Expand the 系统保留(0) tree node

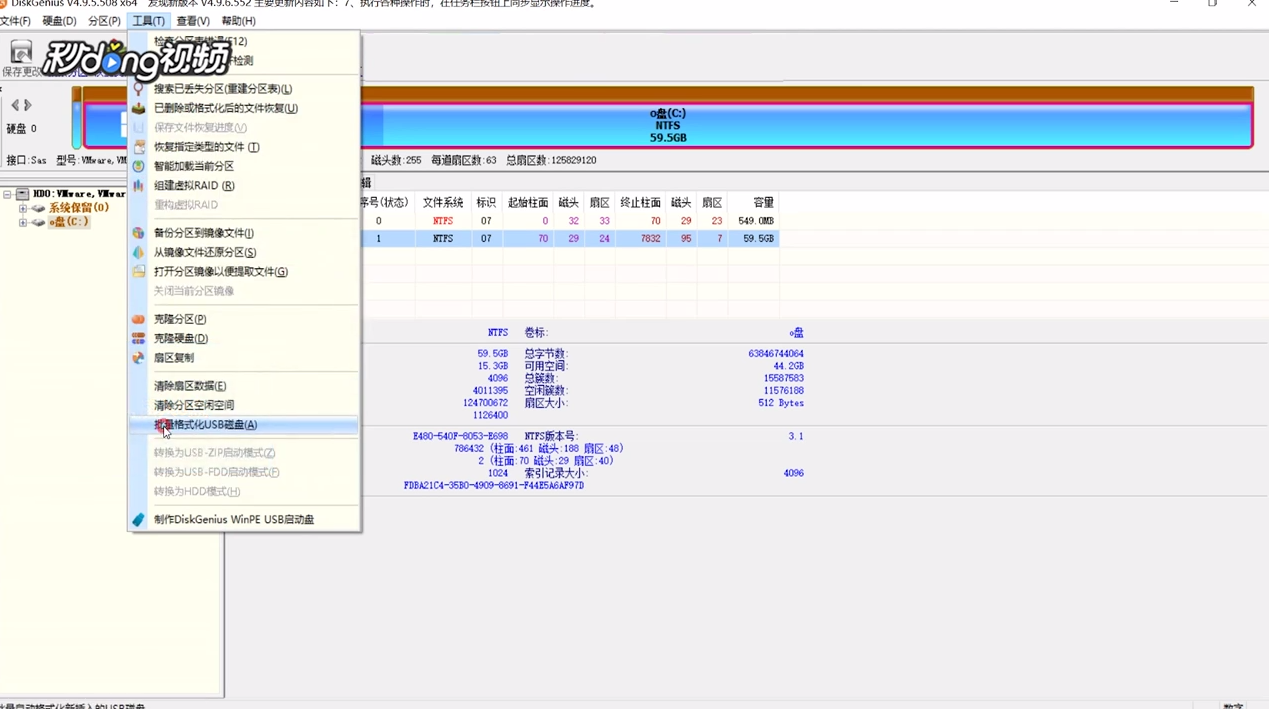point(22,208)
